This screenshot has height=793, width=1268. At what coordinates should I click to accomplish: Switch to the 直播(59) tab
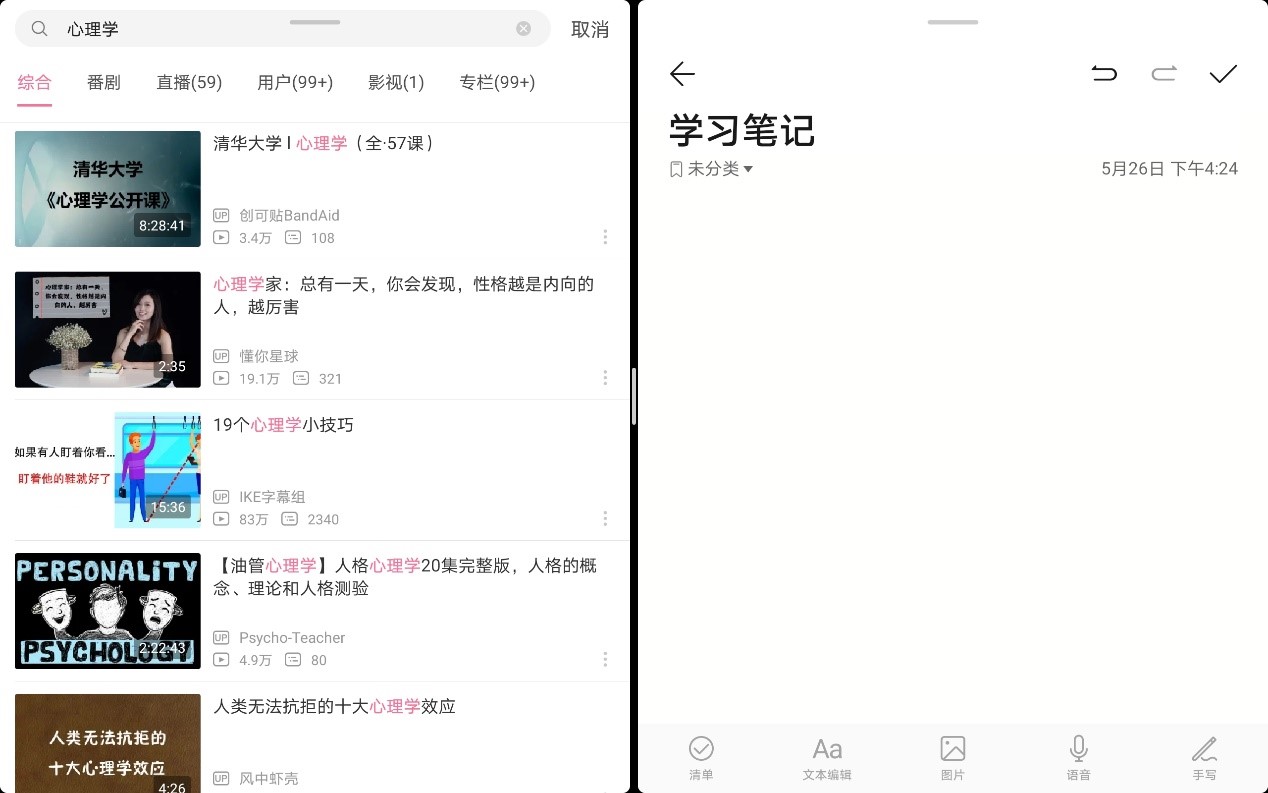[189, 82]
